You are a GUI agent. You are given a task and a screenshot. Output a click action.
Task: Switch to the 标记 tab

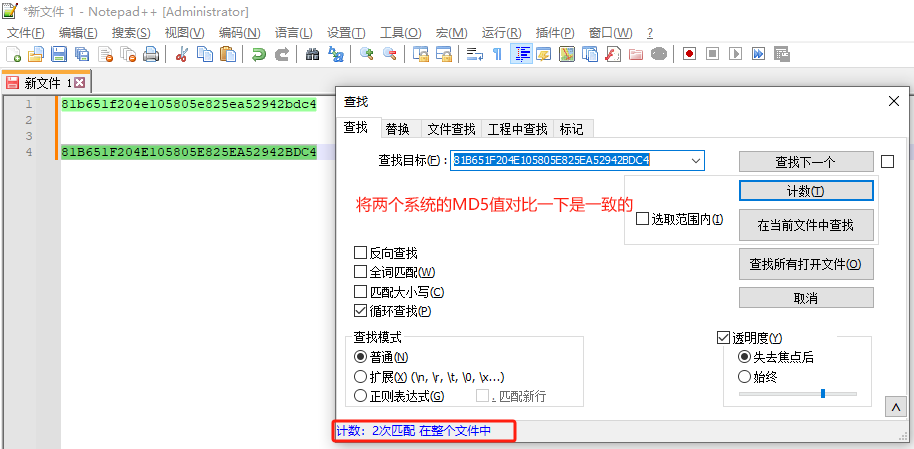click(x=572, y=129)
